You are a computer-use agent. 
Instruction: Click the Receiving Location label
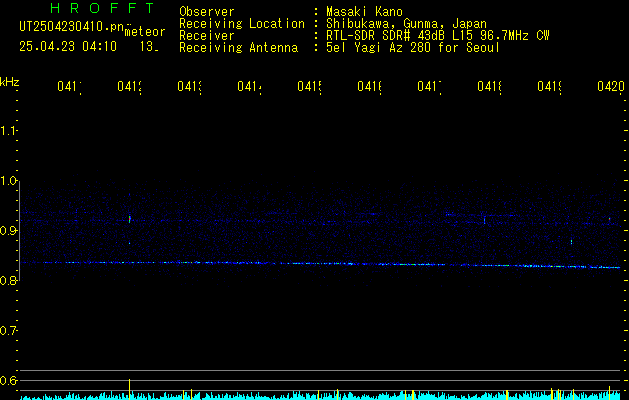(242, 24)
